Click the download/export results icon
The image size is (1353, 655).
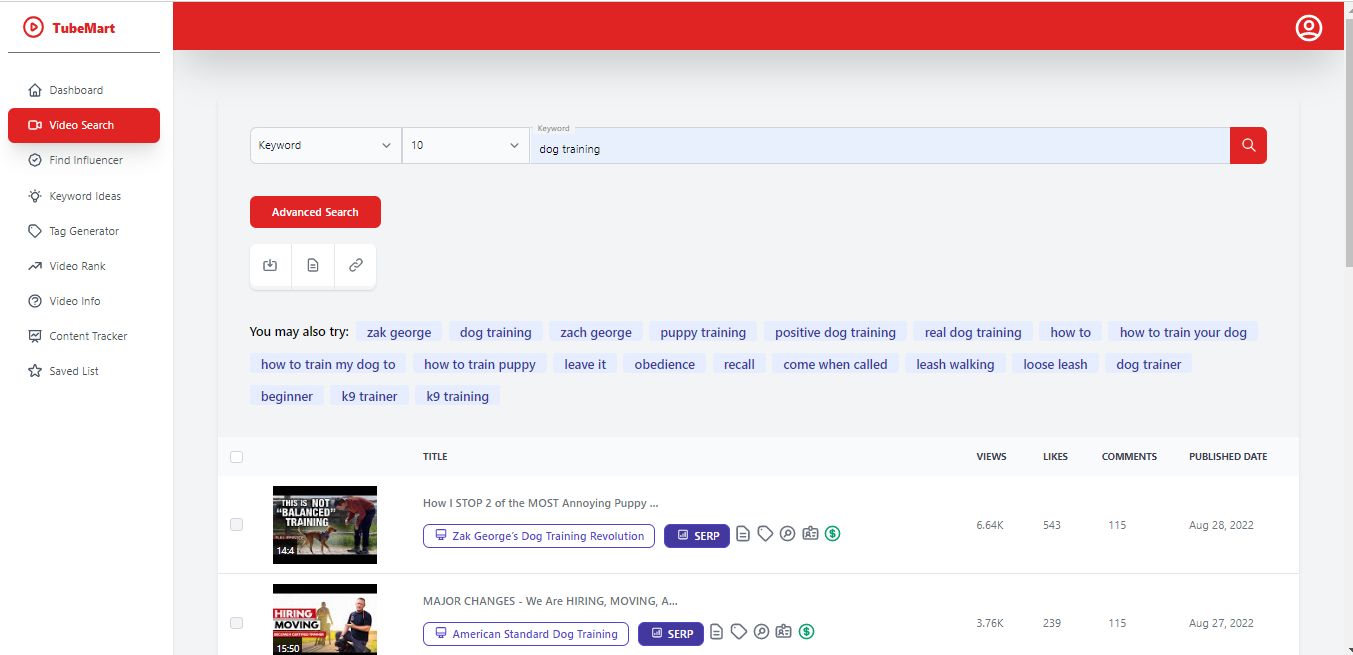pyautogui.click(x=270, y=266)
